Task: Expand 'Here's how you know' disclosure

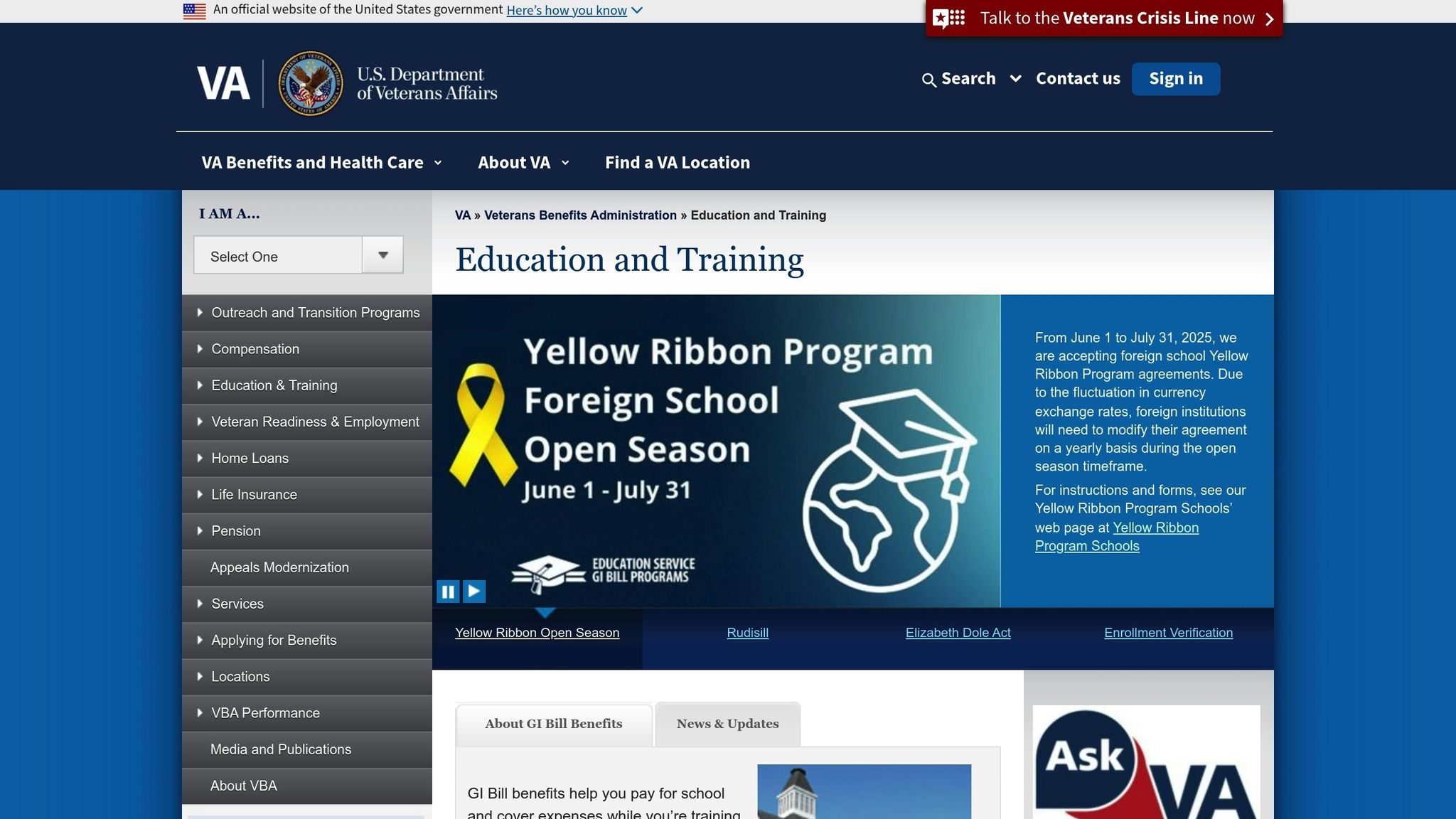Action: coord(574,10)
